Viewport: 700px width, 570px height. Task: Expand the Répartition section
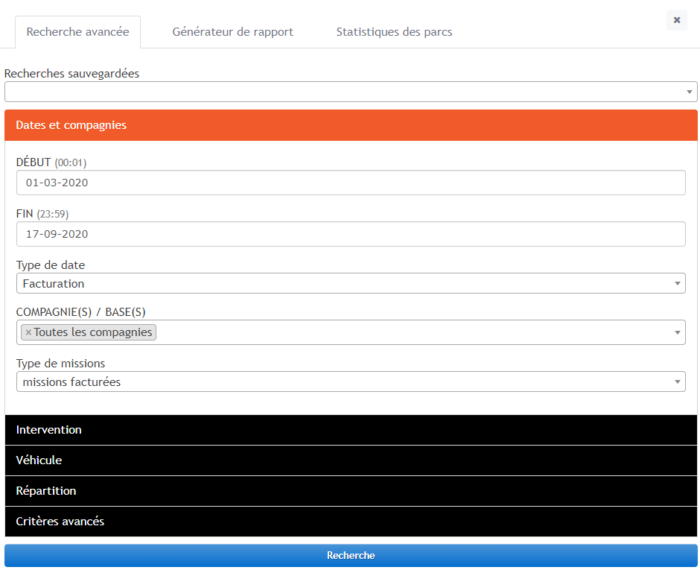(350, 491)
